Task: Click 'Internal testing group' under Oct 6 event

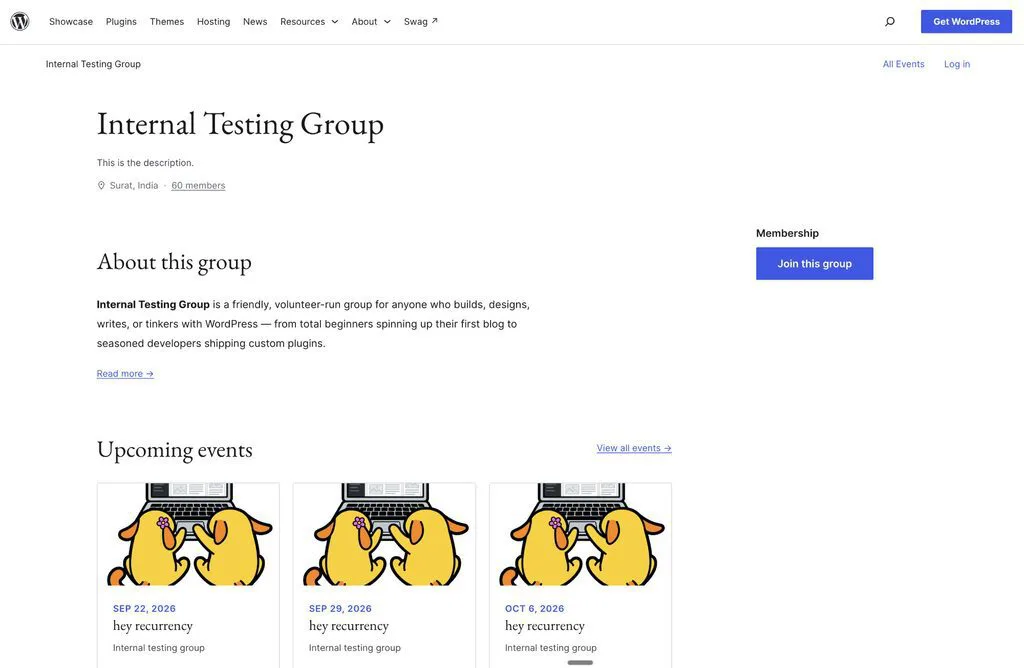Action: pyautogui.click(x=551, y=648)
